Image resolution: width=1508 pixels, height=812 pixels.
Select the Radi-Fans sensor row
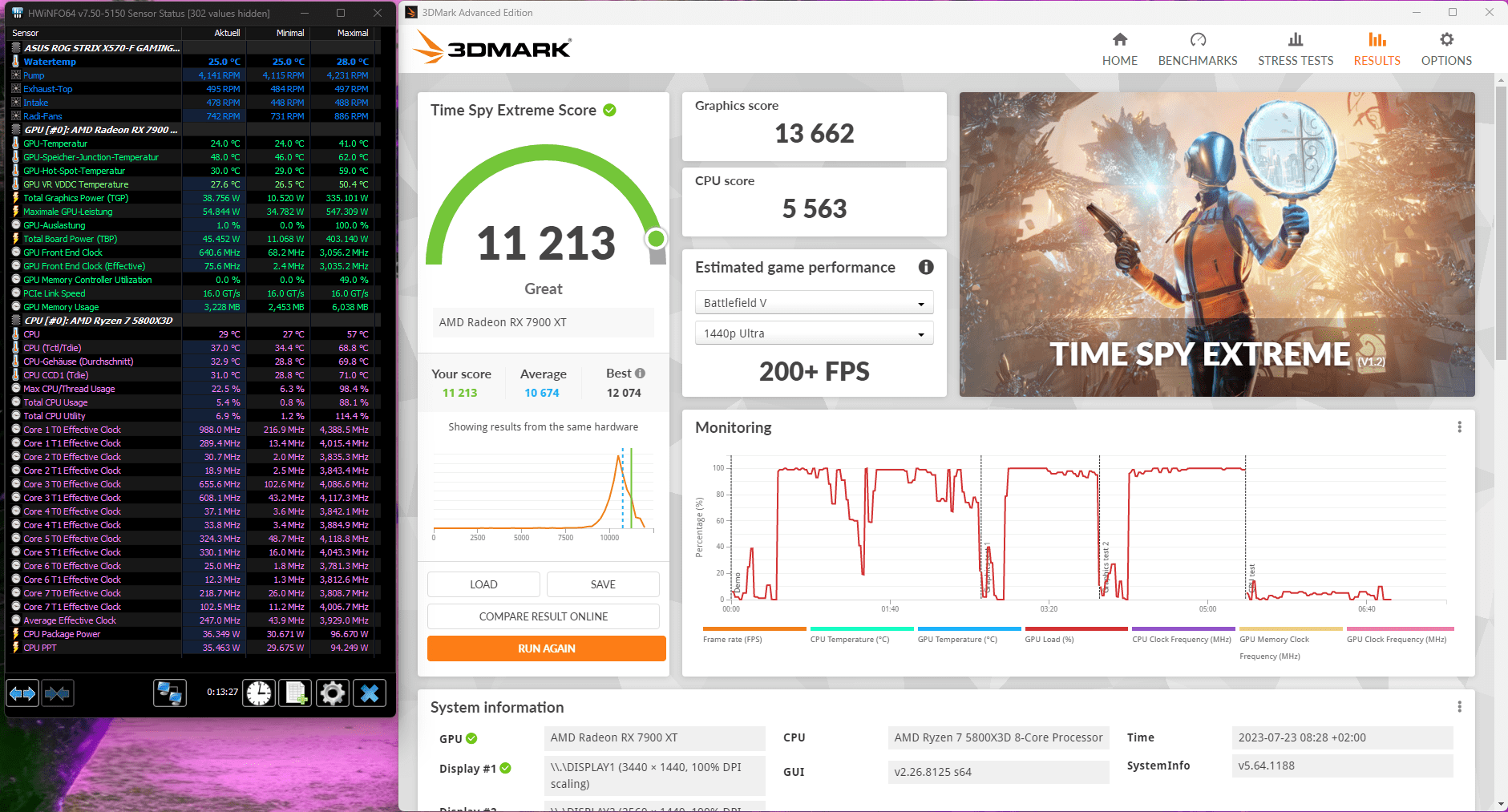(191, 116)
